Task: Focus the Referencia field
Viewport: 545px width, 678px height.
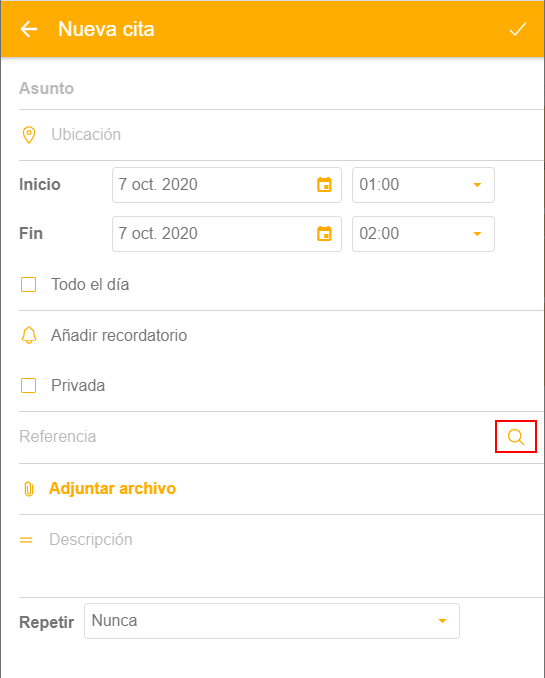Action: (255, 437)
